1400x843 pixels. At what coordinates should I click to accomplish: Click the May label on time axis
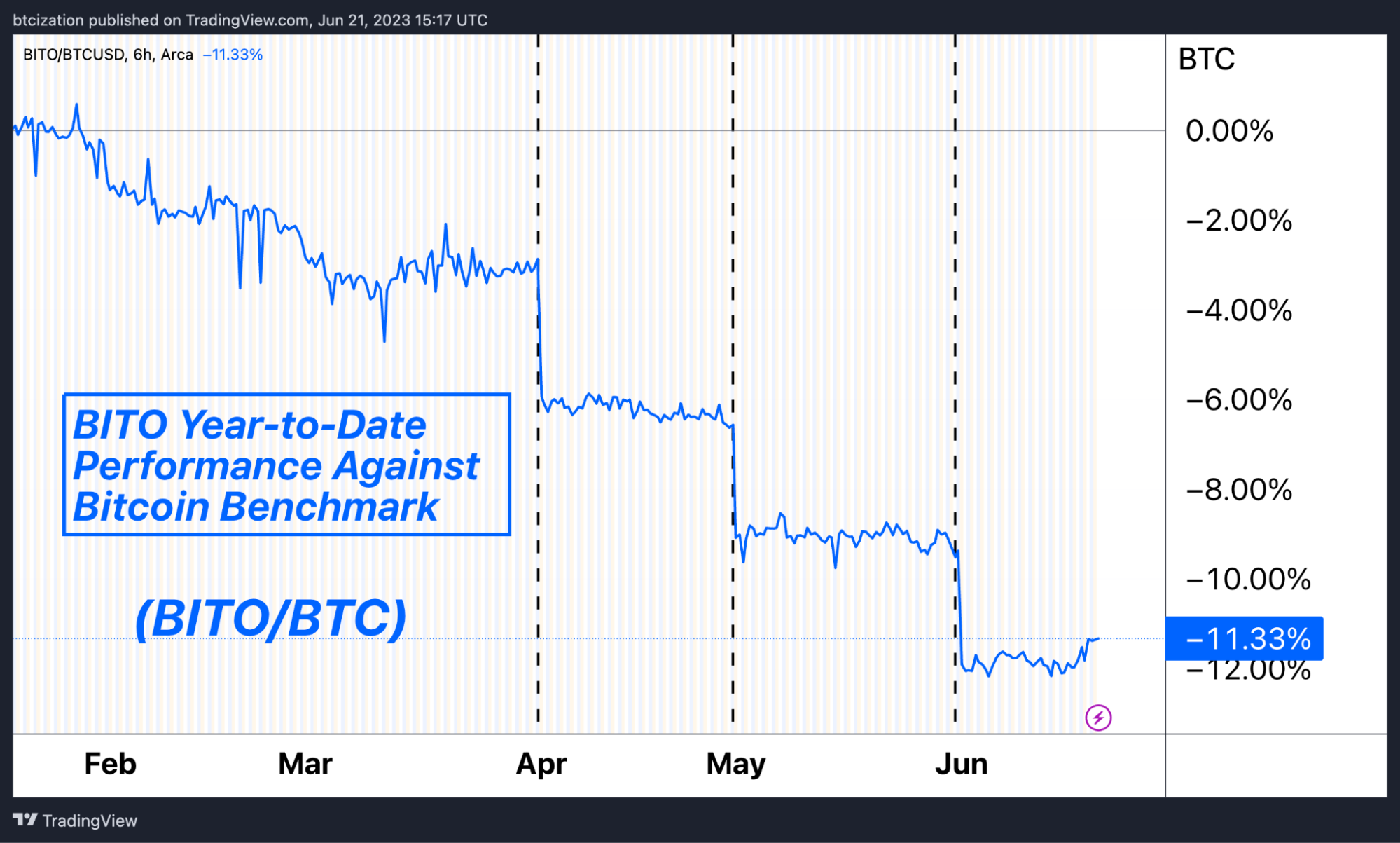pyautogui.click(x=736, y=764)
